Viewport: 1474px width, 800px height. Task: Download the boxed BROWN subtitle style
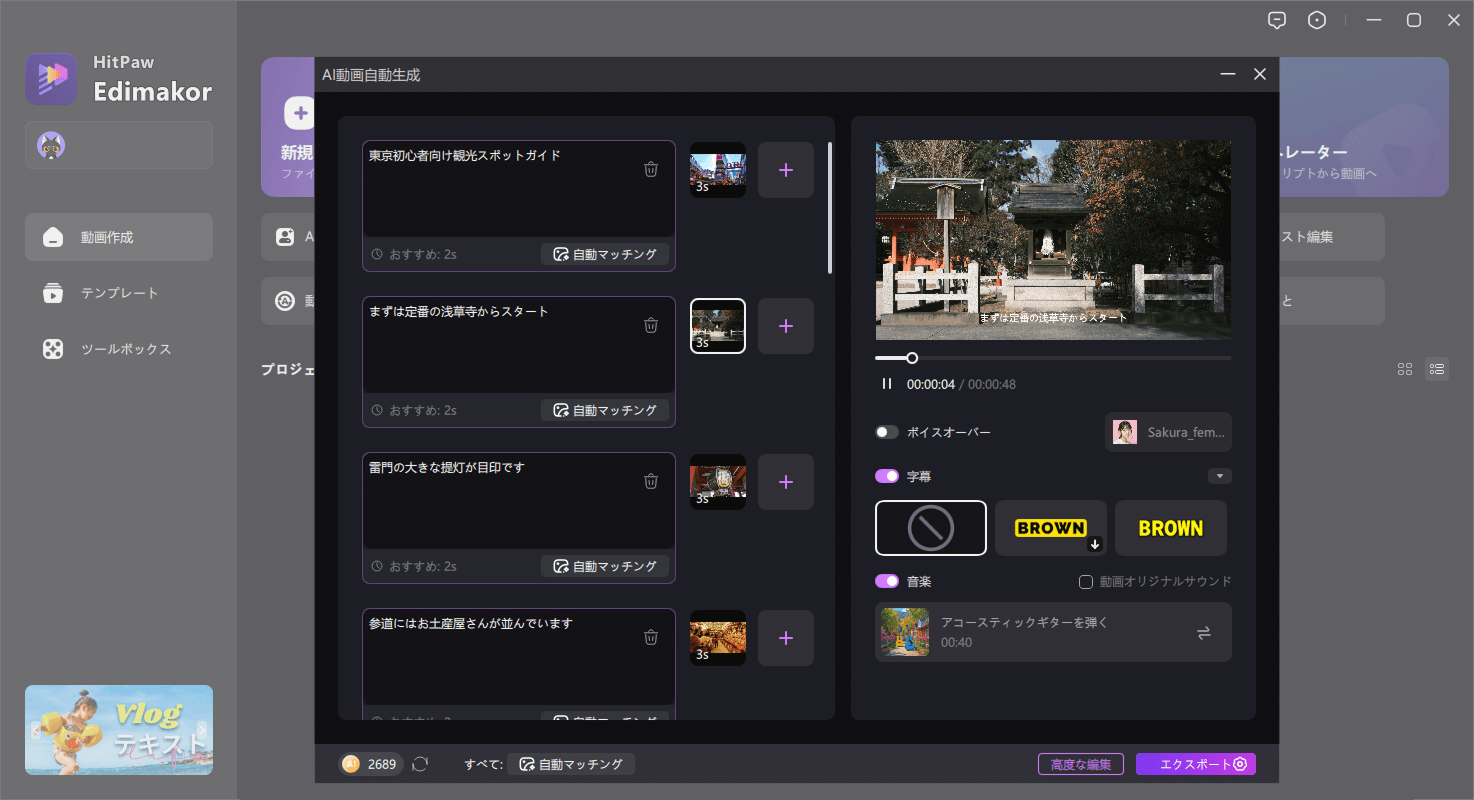[x=1095, y=544]
